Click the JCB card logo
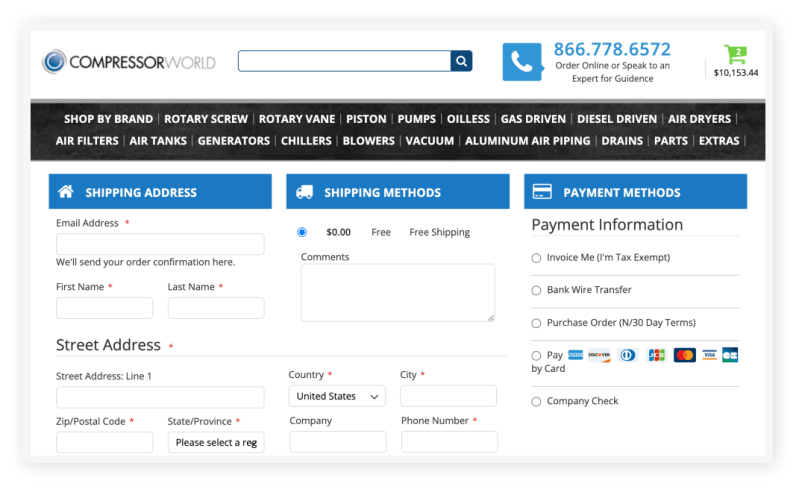799x489 pixels. coord(656,355)
